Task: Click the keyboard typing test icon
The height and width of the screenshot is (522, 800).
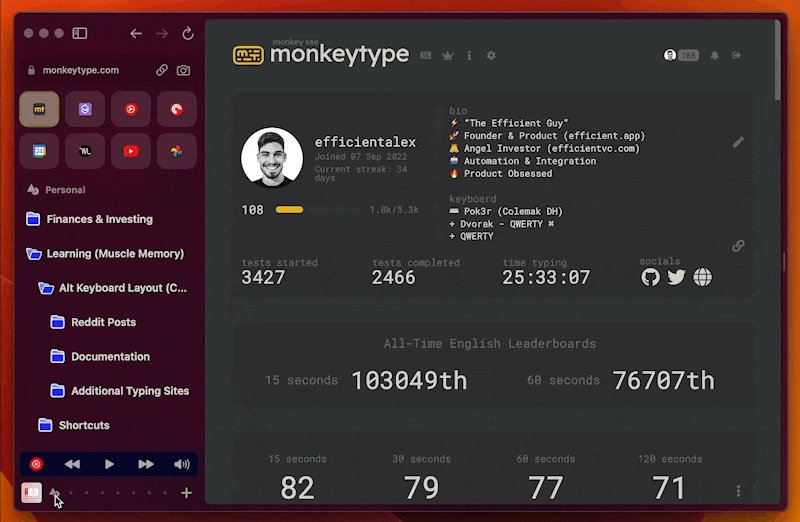Action: click(426, 56)
